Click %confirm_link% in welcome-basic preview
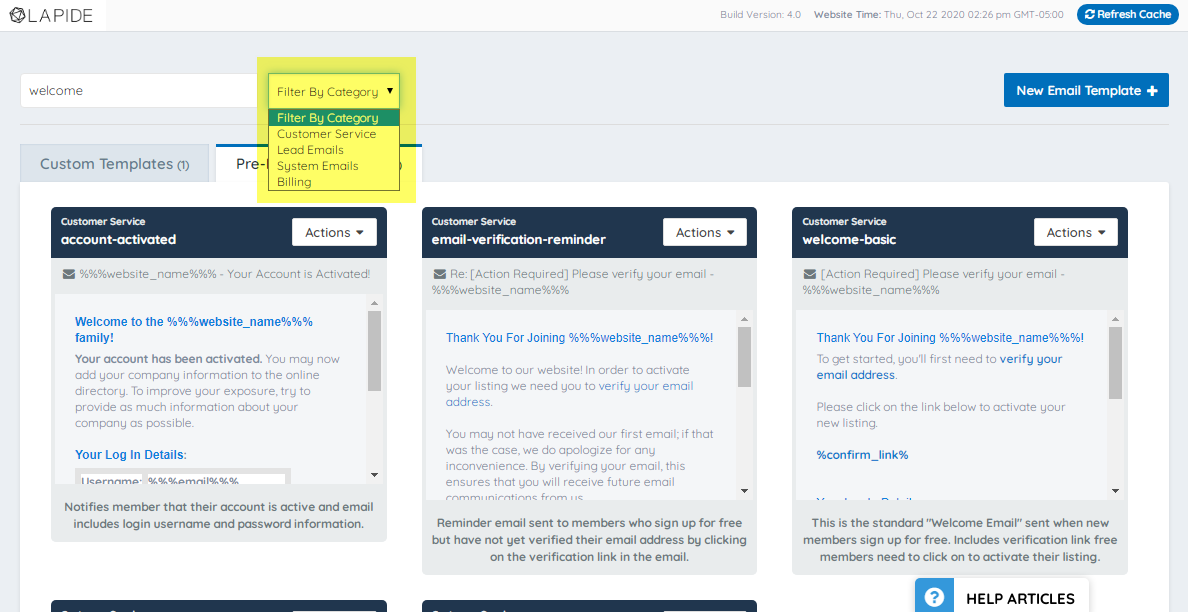The width and height of the screenshot is (1188, 612). [862, 454]
